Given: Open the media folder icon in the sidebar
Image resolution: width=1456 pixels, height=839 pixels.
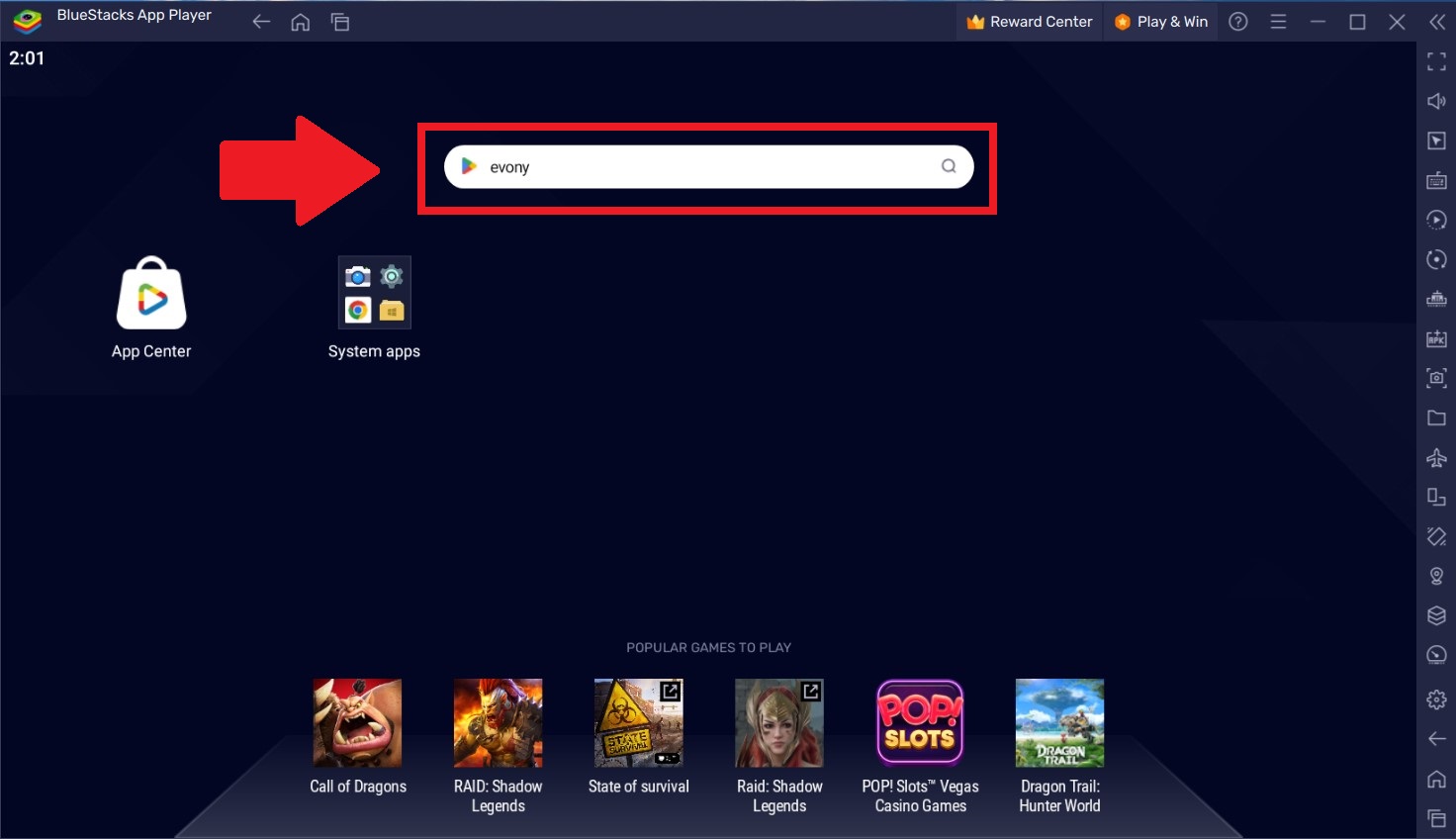Looking at the screenshot, I should (1436, 418).
